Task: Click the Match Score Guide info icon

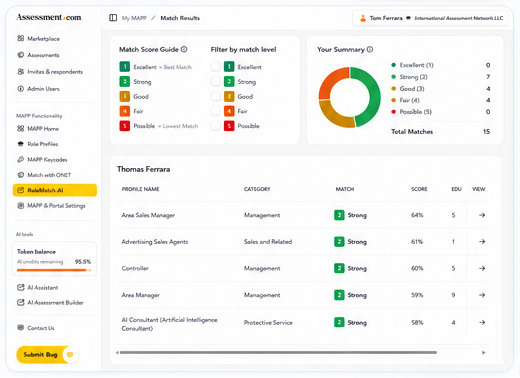Action: (184, 49)
